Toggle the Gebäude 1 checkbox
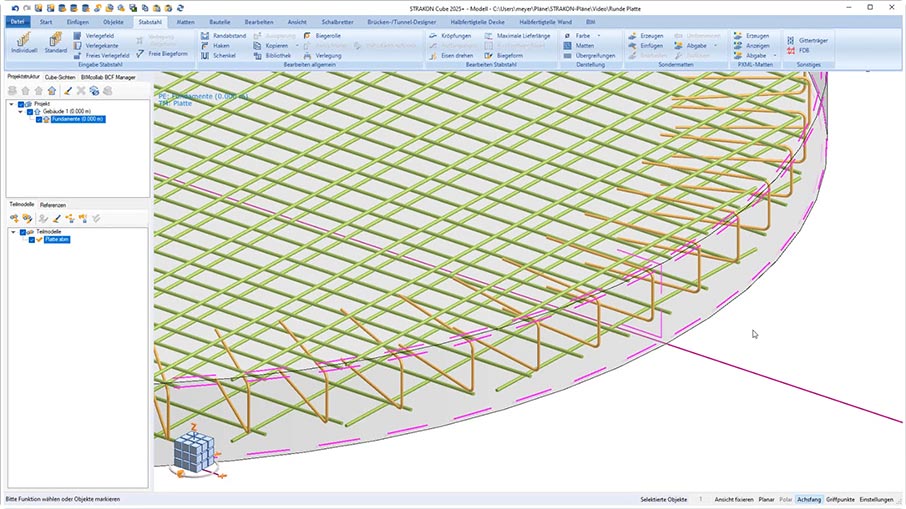 point(30,111)
